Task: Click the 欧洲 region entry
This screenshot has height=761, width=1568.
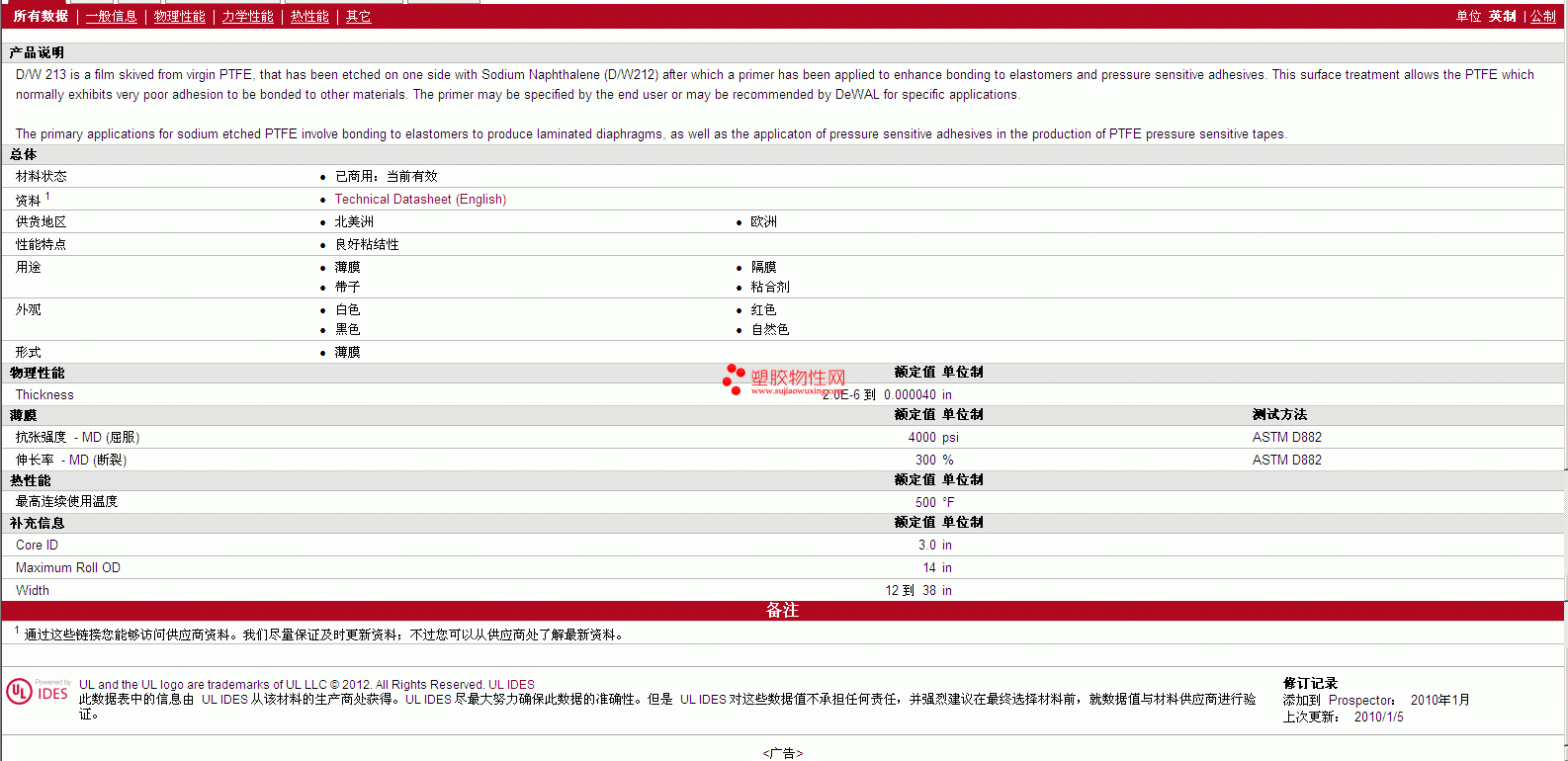Action: click(763, 221)
